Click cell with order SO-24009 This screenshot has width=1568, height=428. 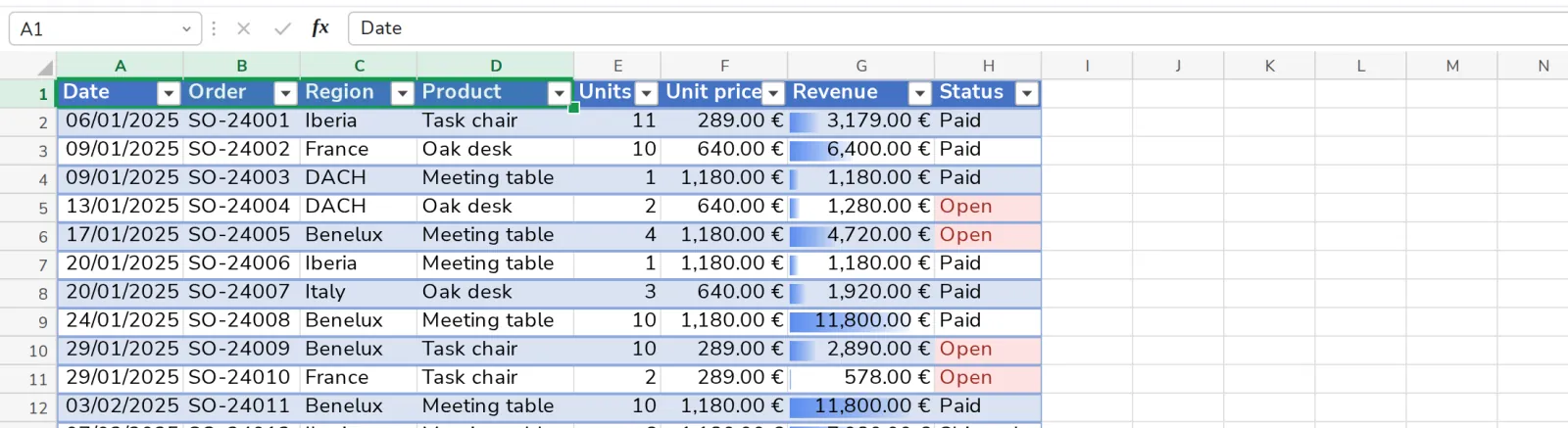pyautogui.click(x=241, y=349)
